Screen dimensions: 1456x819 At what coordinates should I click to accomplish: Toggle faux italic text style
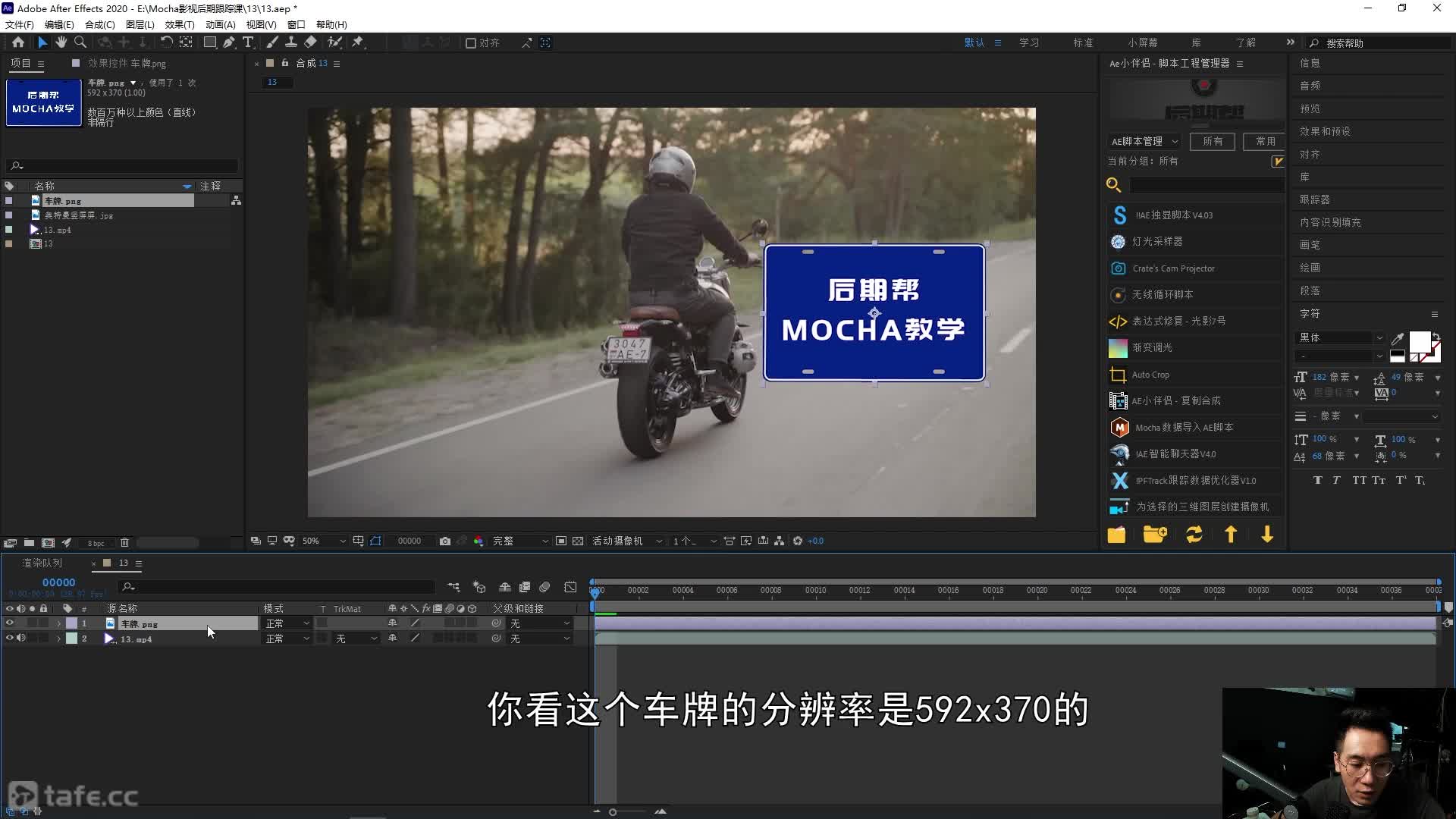pos(1336,480)
